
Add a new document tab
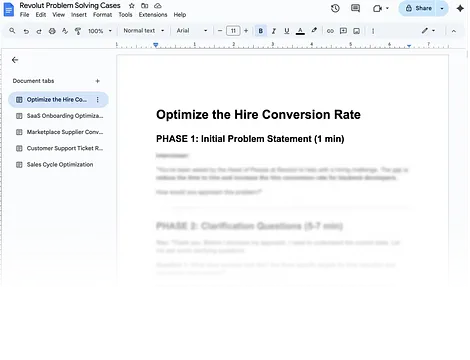(98, 81)
